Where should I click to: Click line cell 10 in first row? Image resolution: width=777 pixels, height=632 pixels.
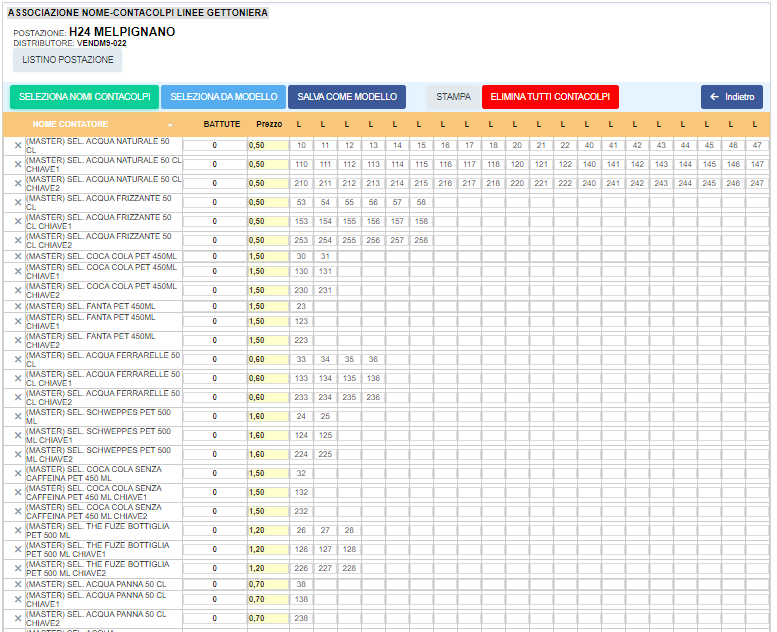301,145
